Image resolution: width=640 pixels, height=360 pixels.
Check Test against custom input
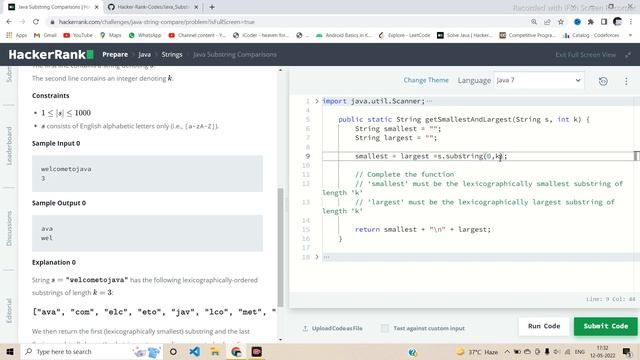[x=385, y=328]
